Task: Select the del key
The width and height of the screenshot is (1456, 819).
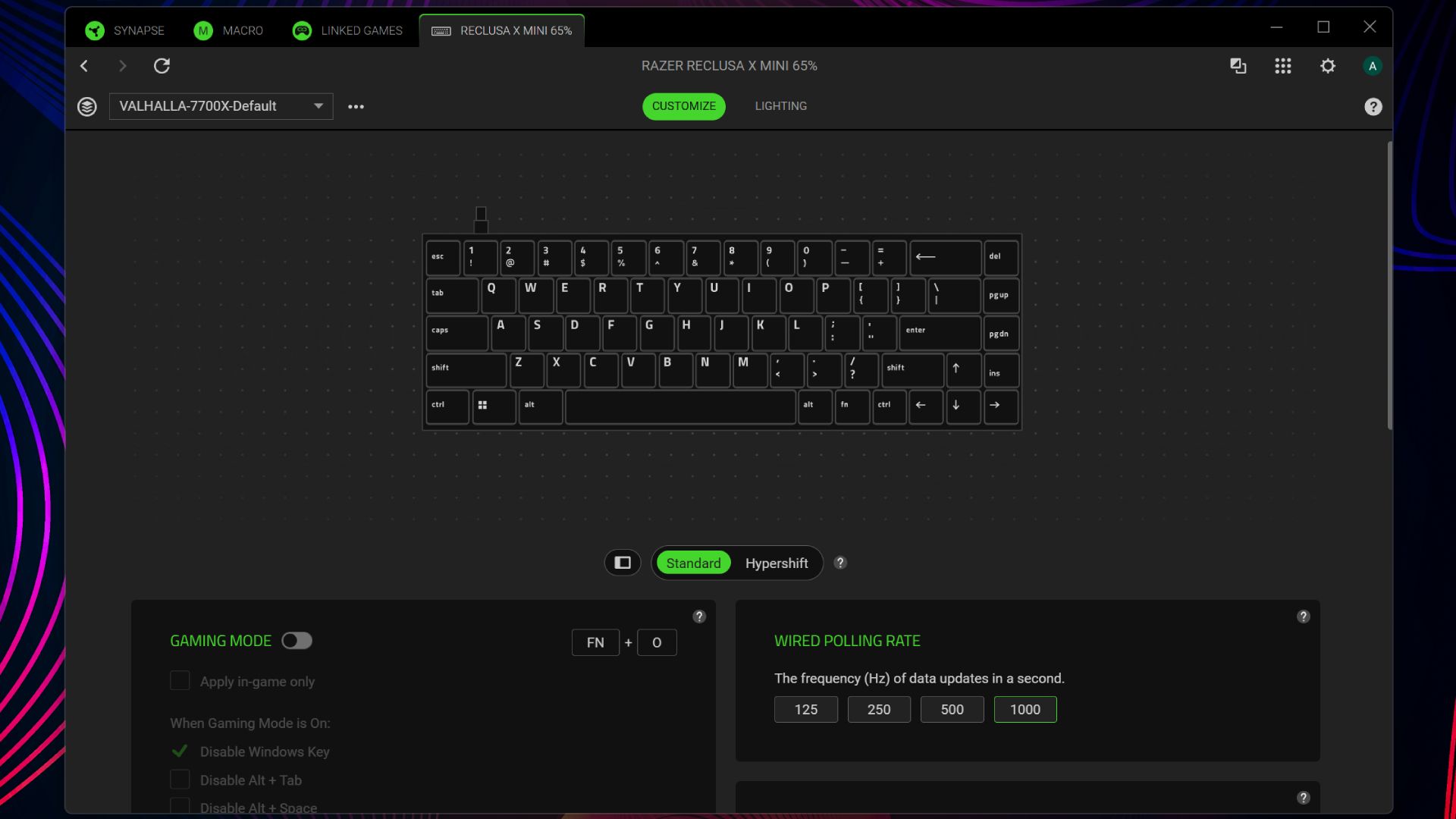Action: click(x=1000, y=258)
